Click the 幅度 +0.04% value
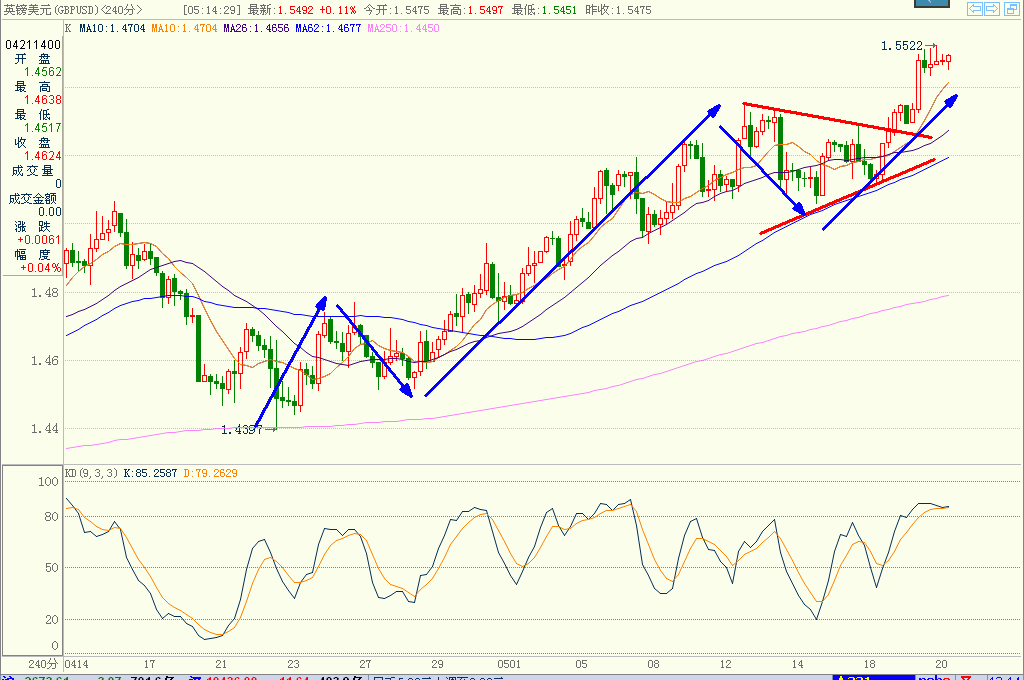 (x=40, y=268)
